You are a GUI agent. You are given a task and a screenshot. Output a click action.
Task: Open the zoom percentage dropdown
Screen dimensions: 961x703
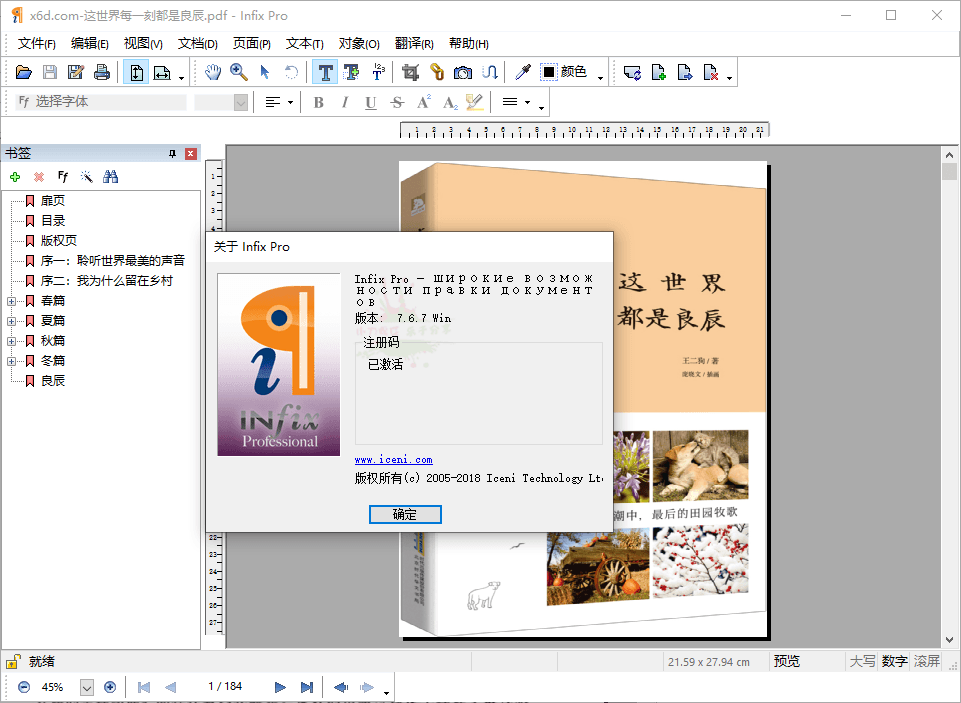(x=86, y=687)
